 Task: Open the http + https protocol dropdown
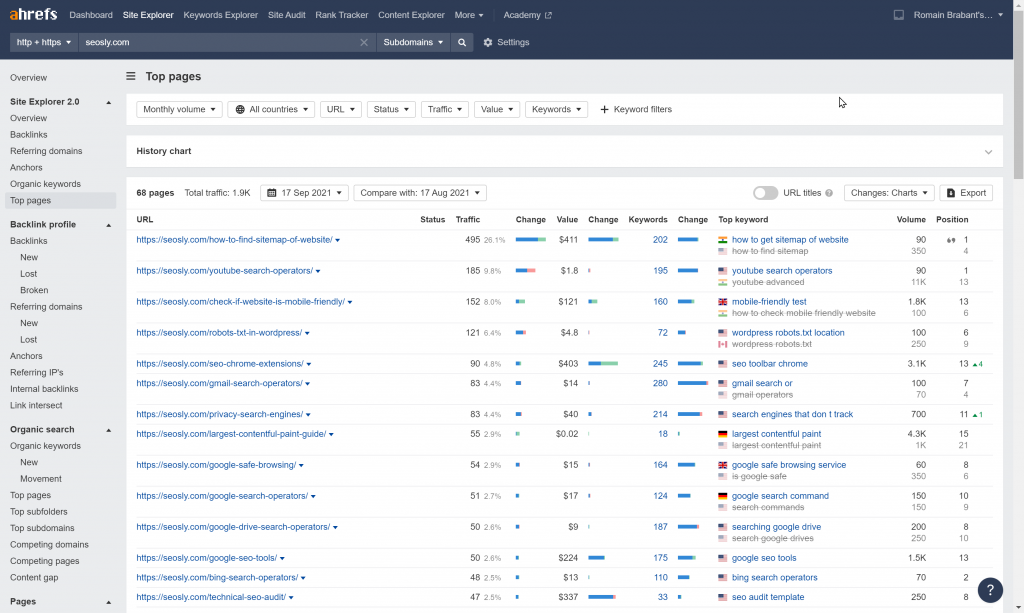click(x=44, y=42)
